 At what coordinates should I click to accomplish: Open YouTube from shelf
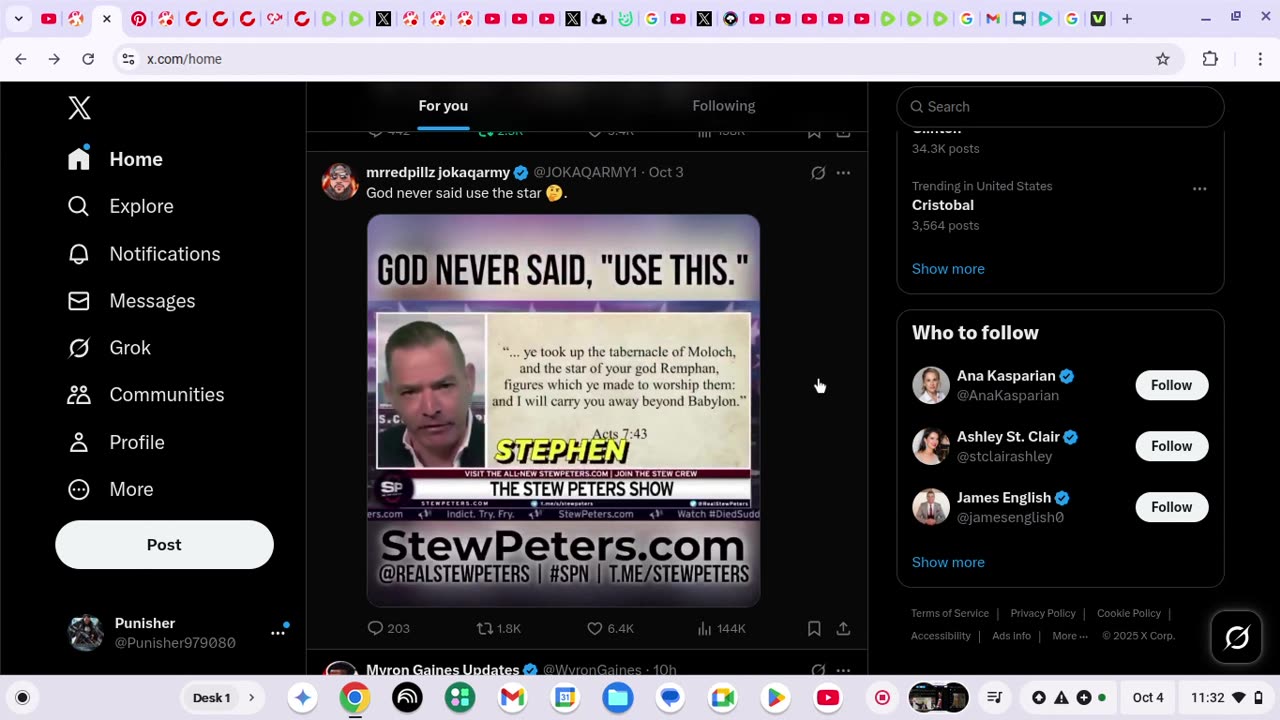tap(827, 697)
